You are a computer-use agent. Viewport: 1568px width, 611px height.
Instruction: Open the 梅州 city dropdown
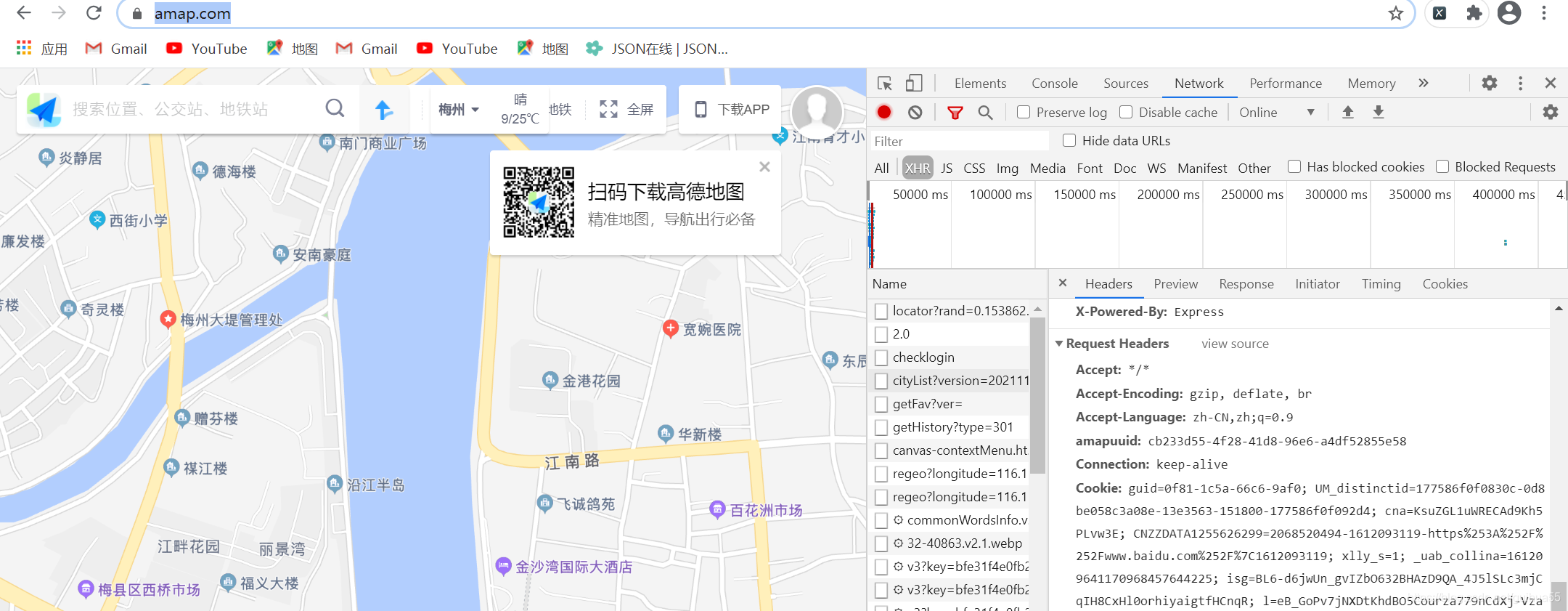click(x=459, y=110)
